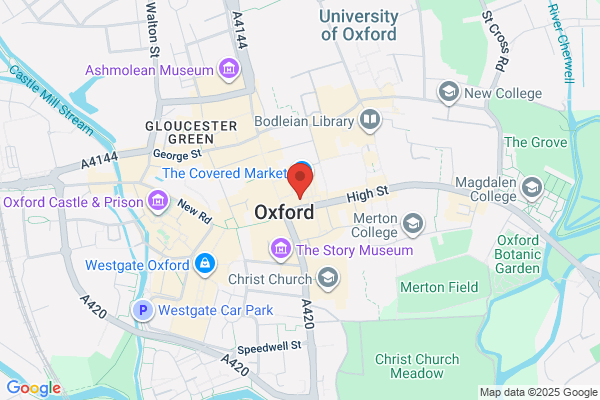The image size is (600, 400).
Task: Click the Merton Field green area label
Action: (x=439, y=287)
